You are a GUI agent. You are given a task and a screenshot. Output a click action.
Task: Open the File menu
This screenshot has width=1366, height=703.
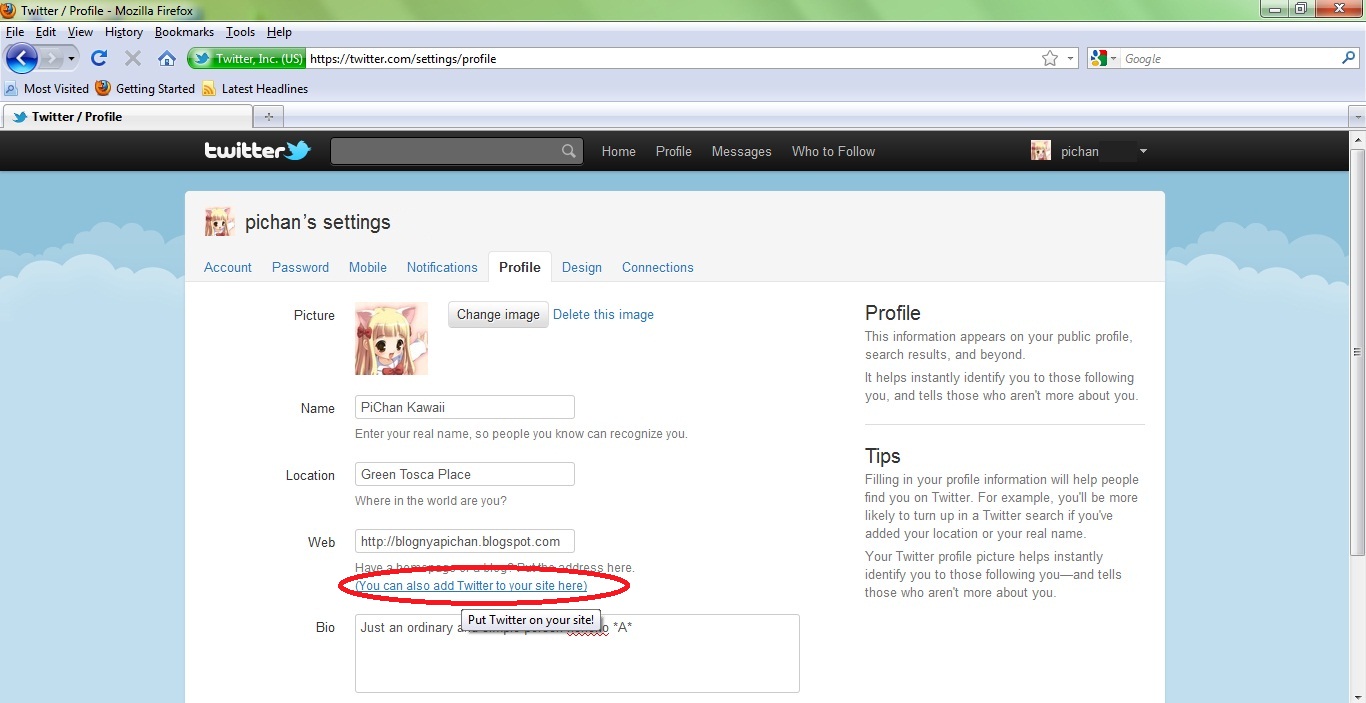[15, 32]
